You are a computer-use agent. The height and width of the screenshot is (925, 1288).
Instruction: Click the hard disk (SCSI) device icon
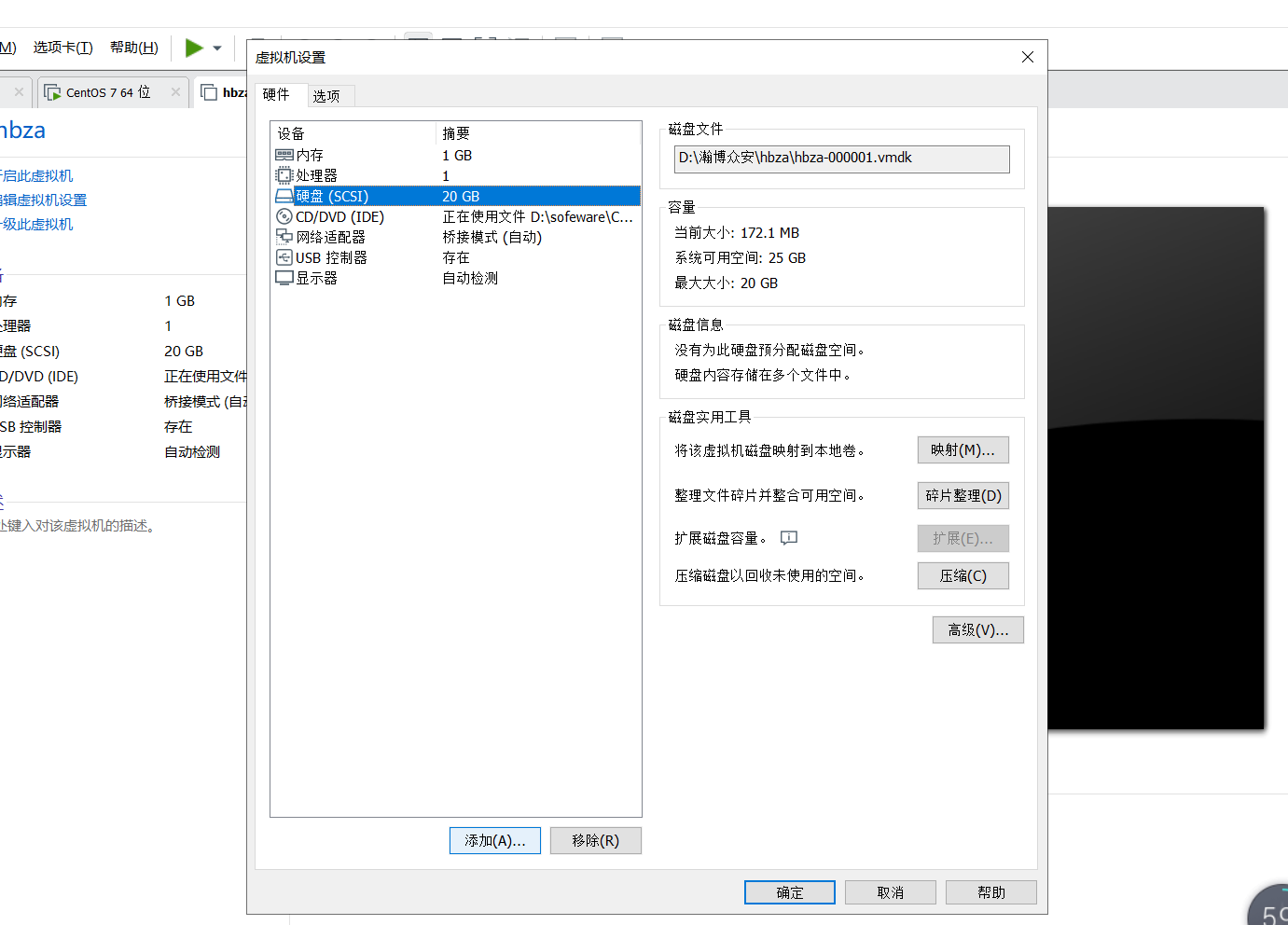pos(284,196)
